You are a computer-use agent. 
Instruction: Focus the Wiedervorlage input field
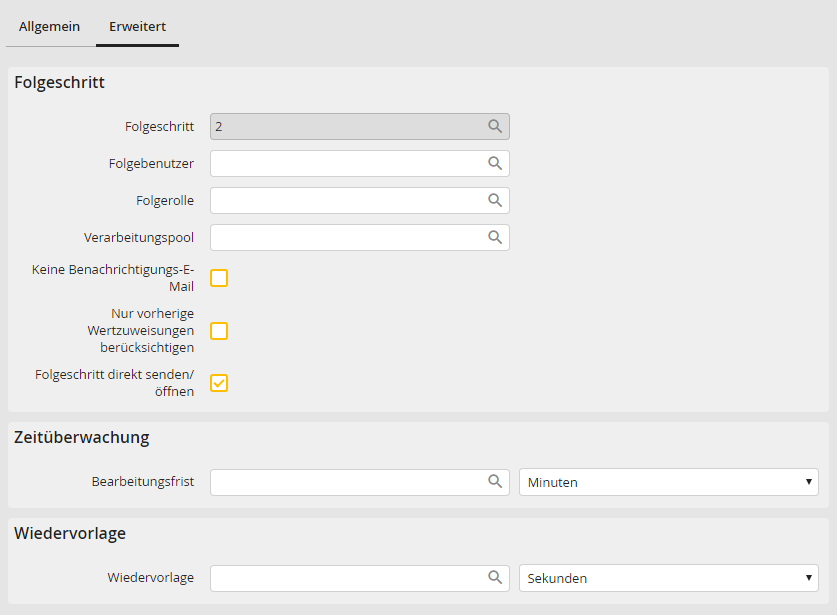coord(346,578)
